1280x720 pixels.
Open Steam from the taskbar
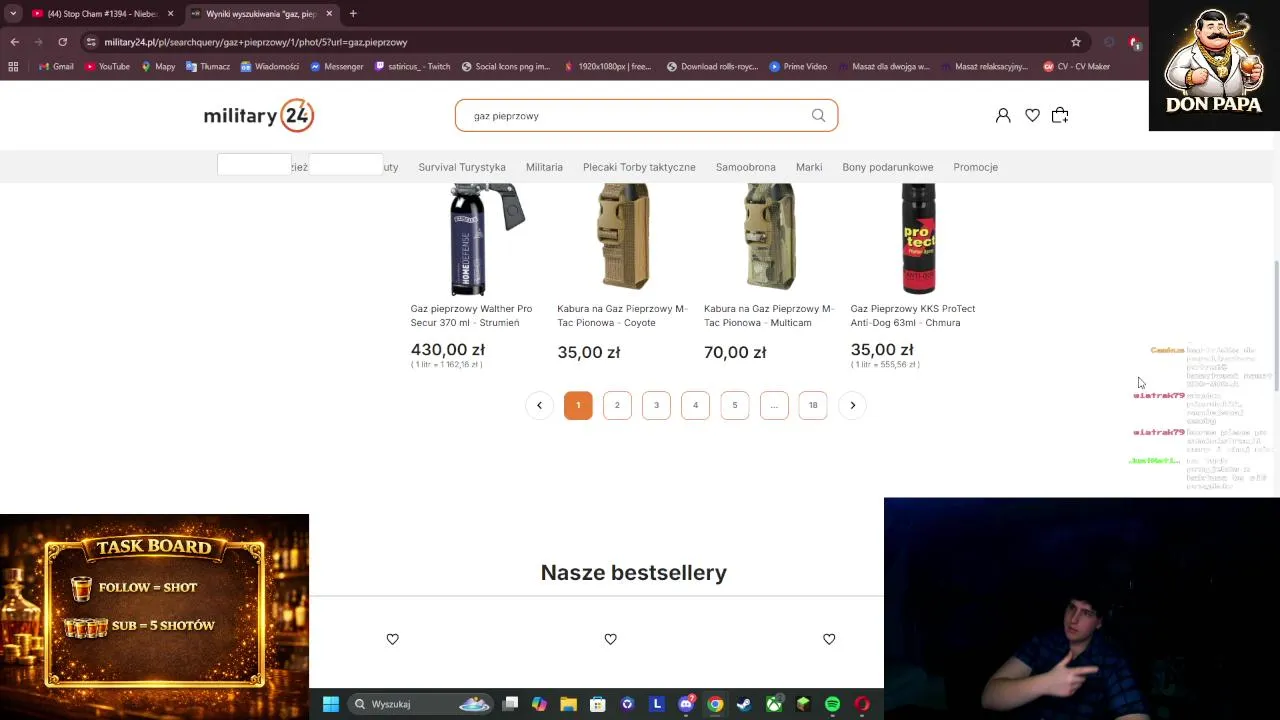[x=744, y=704]
